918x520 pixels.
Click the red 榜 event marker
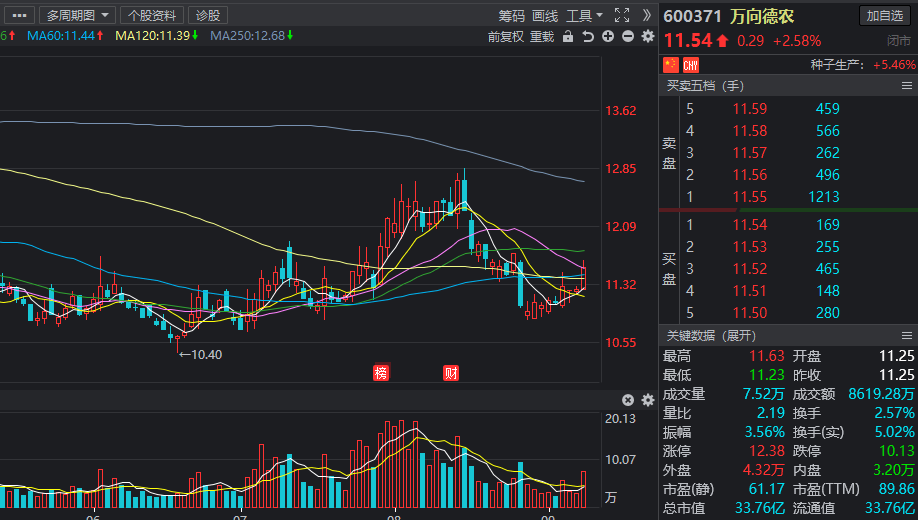point(381,373)
